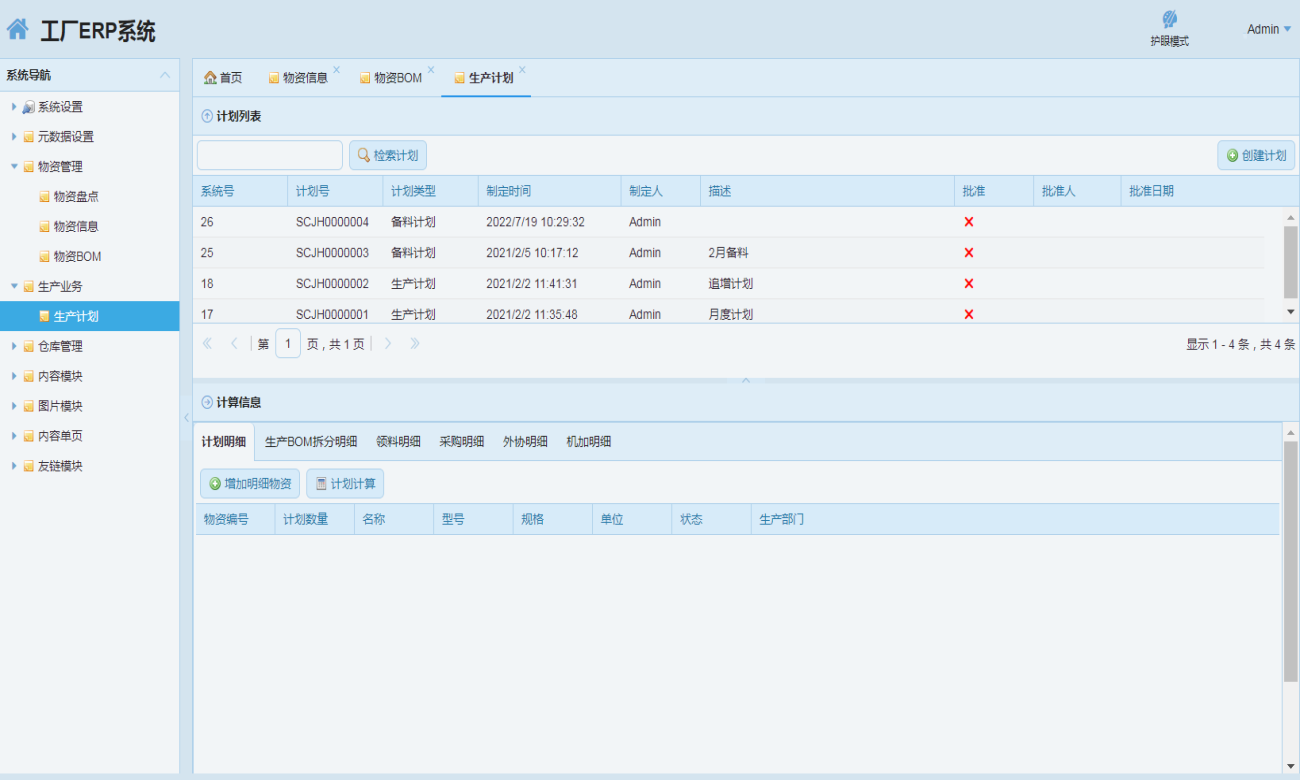Sort by 计划类型 column header
The width and height of the screenshot is (1300, 780).
point(430,191)
